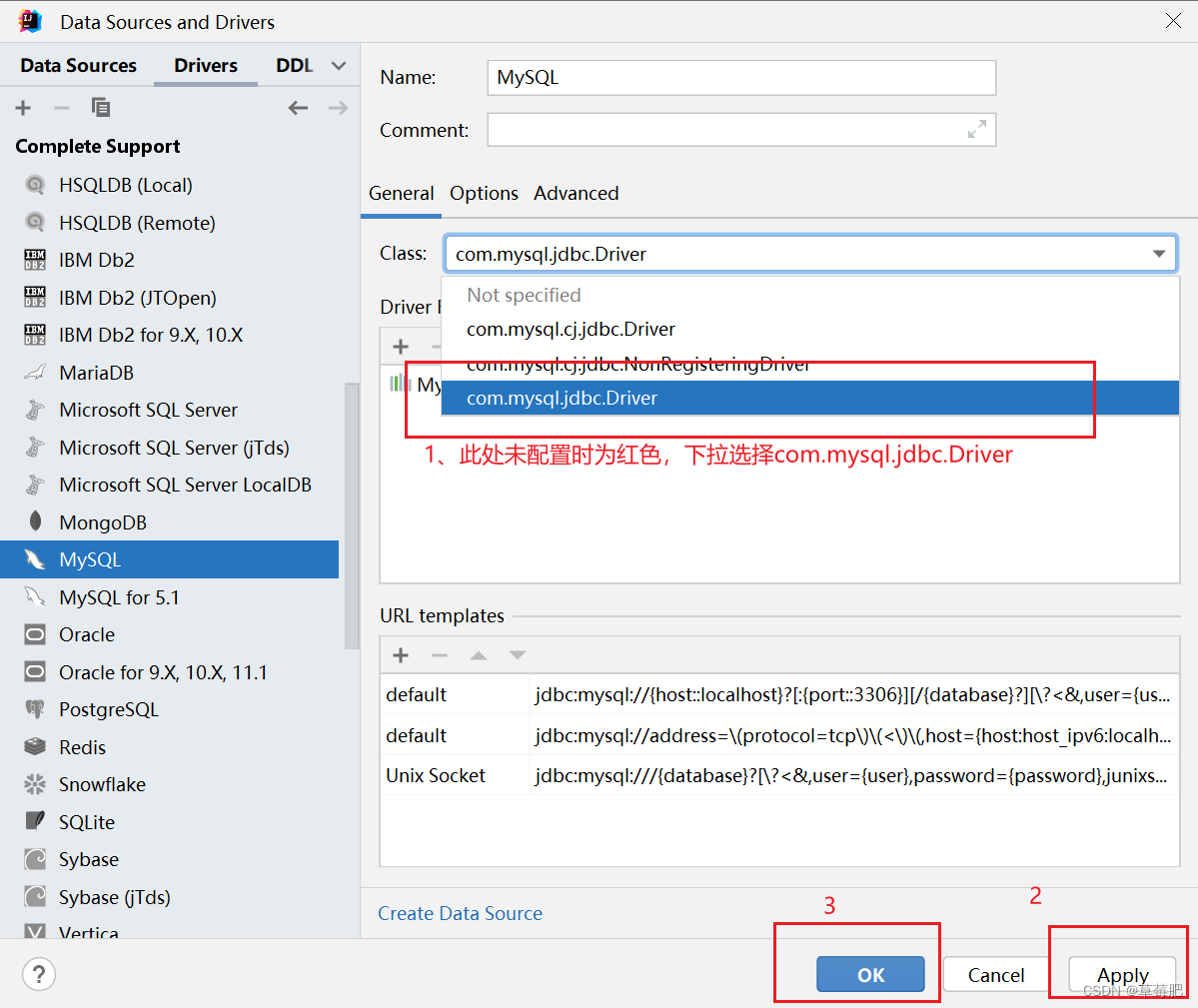Switch to Data Sources tab
The image size is (1198, 1008).
(x=79, y=66)
